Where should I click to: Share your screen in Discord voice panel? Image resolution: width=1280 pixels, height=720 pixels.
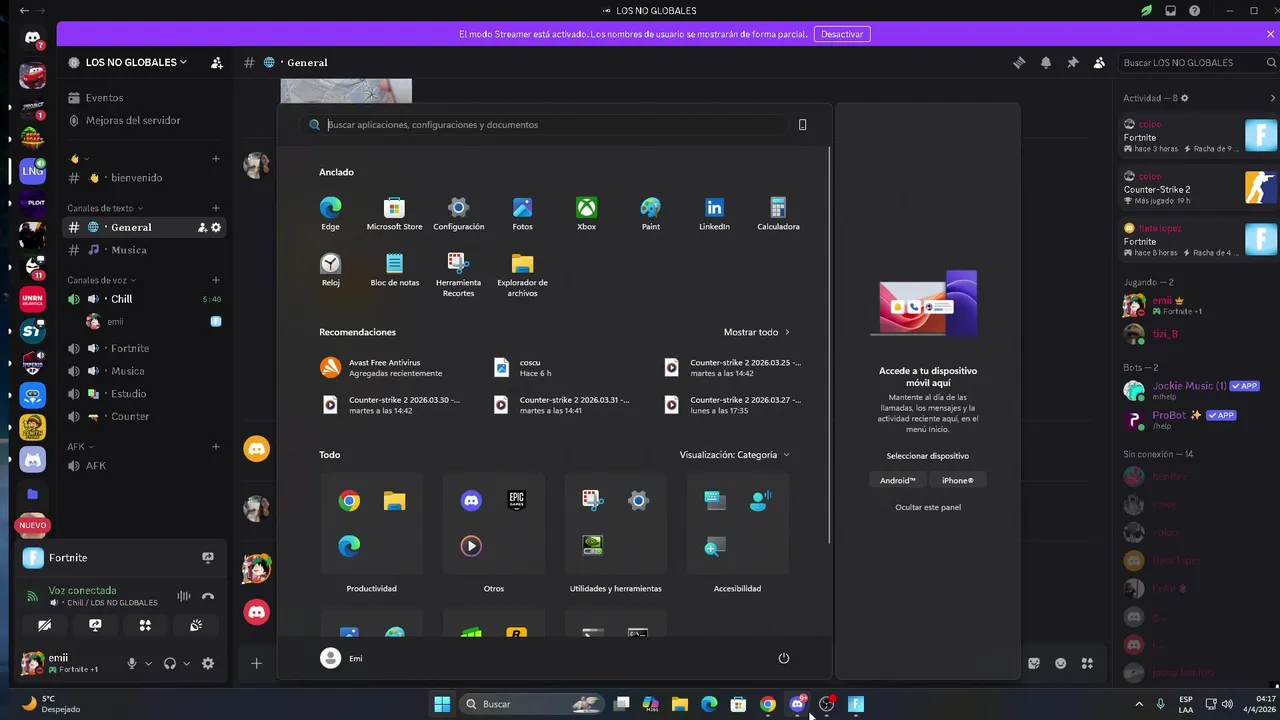95,625
